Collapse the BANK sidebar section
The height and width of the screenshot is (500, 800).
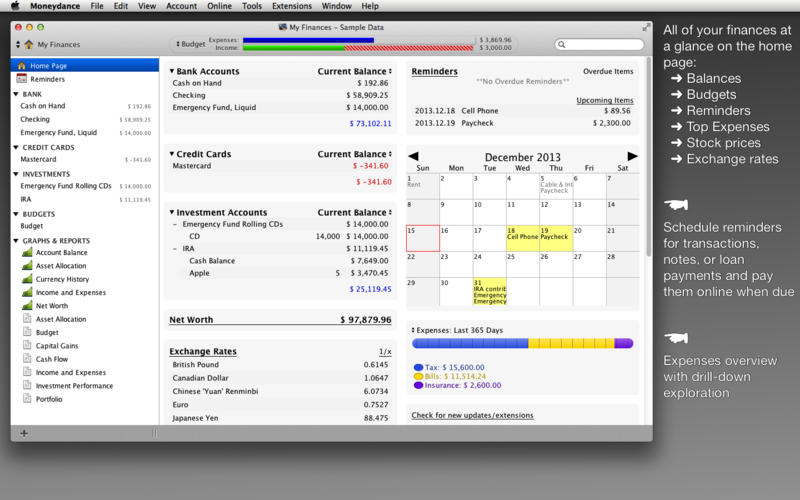coord(16,94)
